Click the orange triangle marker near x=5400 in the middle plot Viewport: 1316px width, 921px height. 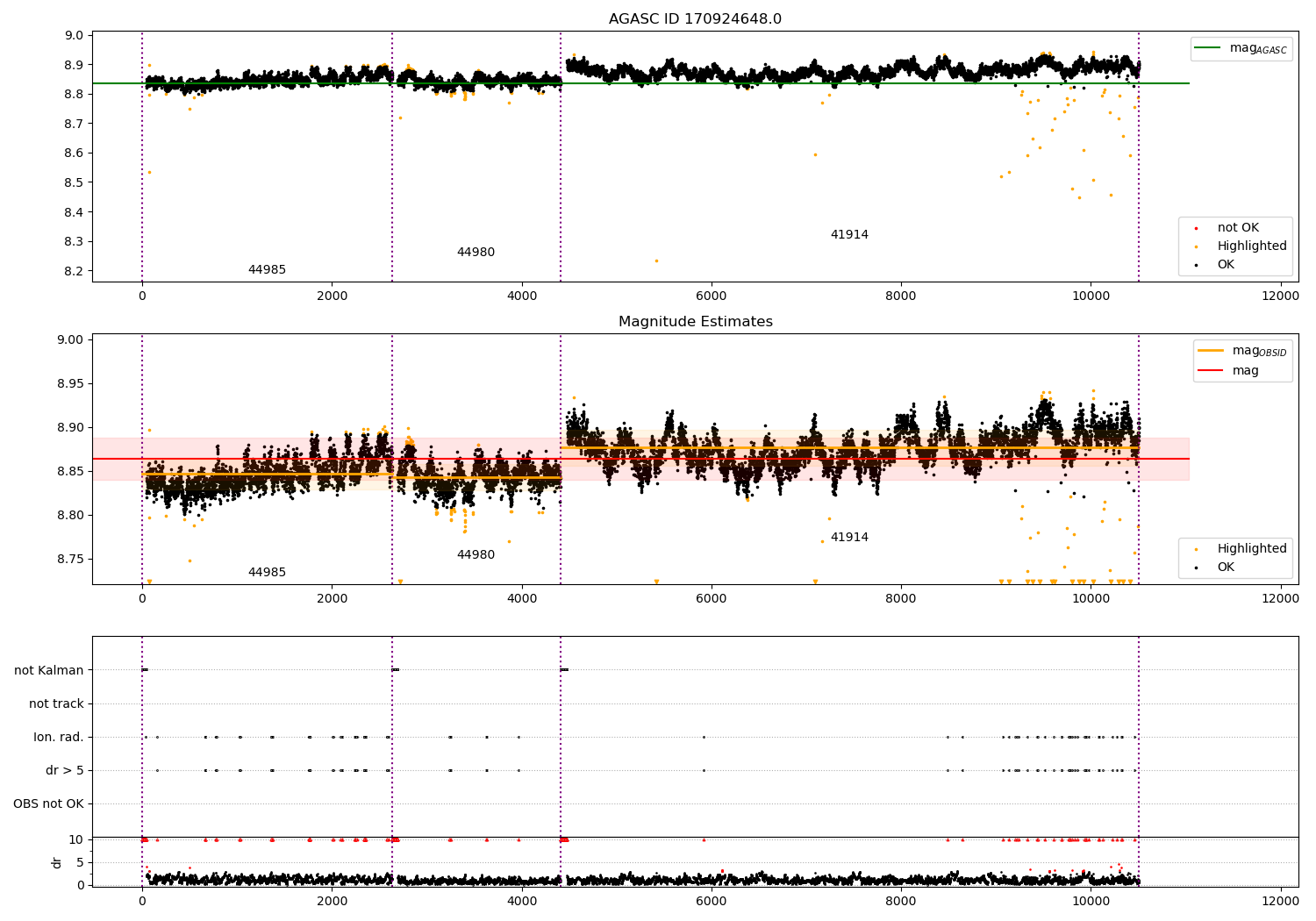(x=655, y=582)
